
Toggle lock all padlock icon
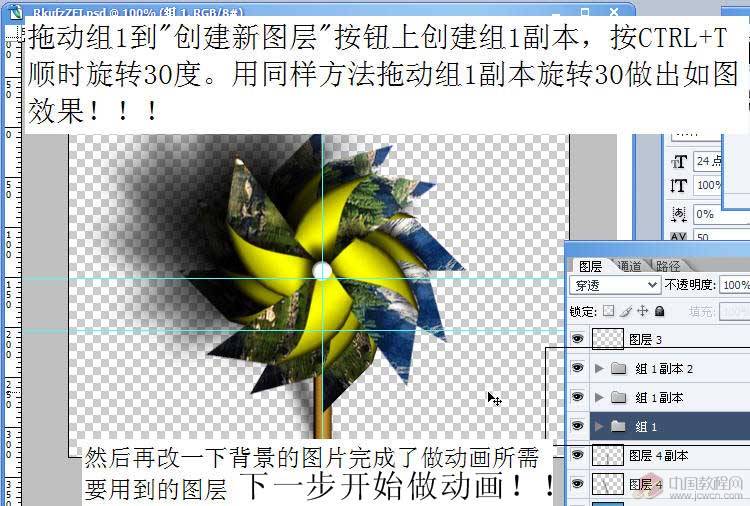click(660, 311)
